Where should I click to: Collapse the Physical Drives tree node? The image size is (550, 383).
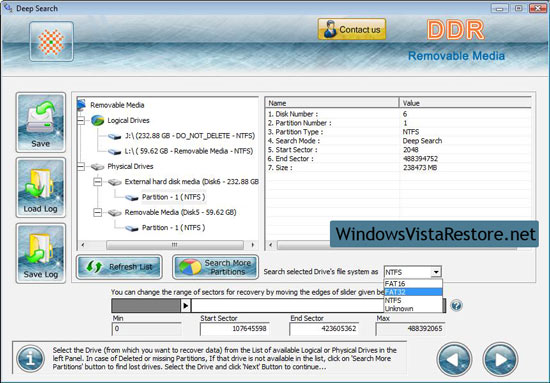(81, 166)
